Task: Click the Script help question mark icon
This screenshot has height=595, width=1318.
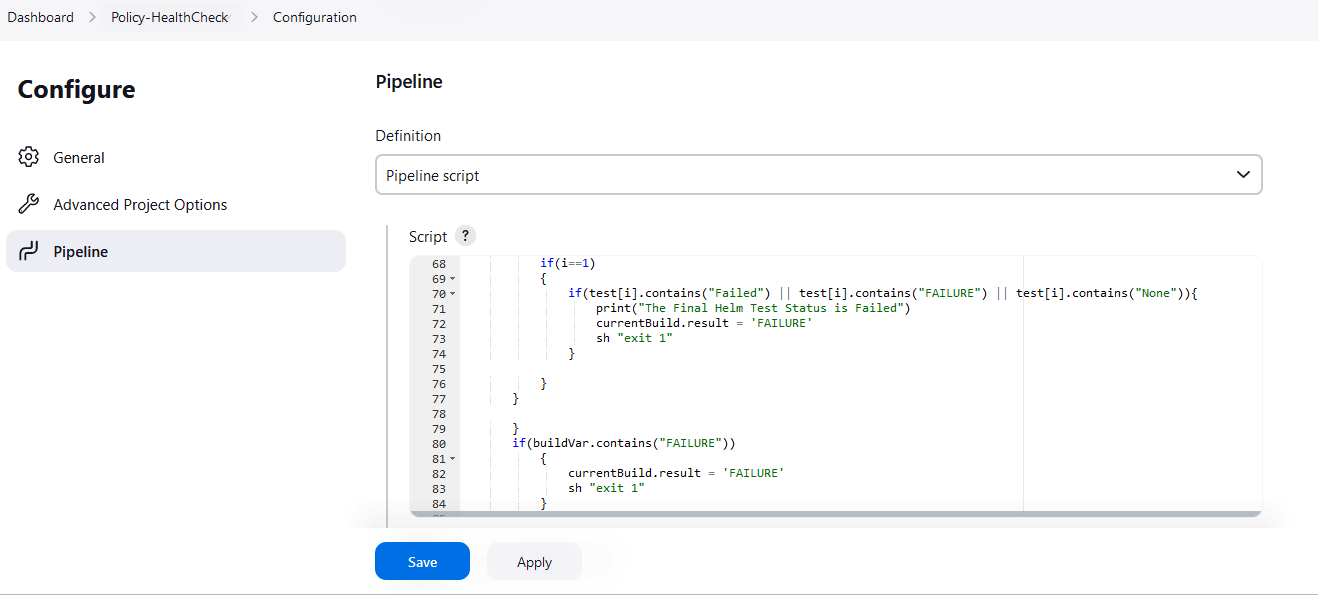Action: pyautogui.click(x=465, y=235)
